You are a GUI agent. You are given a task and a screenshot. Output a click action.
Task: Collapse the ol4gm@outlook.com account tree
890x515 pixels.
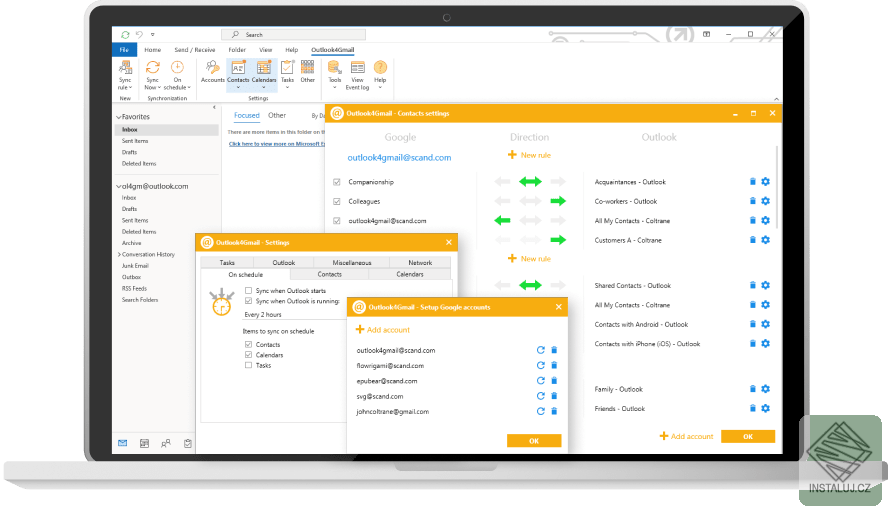[x=119, y=186]
